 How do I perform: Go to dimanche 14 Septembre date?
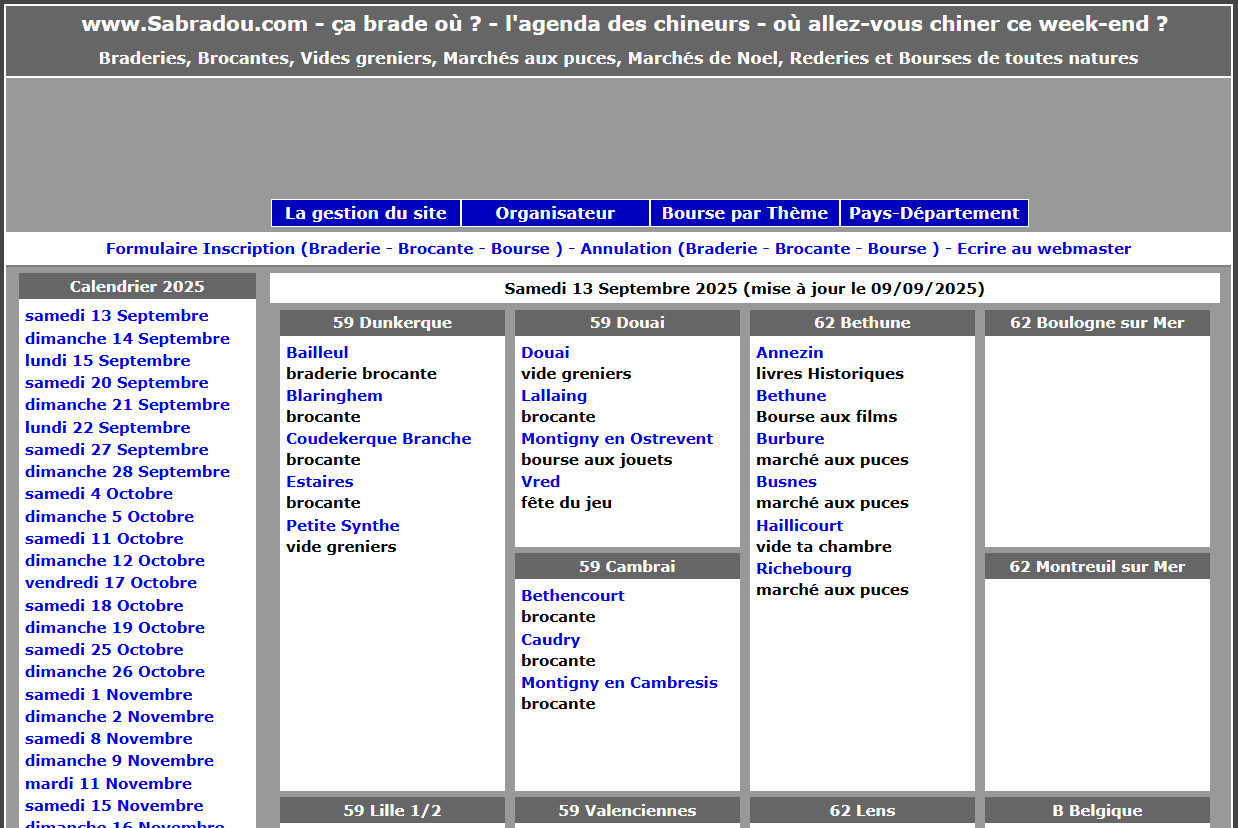(x=127, y=339)
